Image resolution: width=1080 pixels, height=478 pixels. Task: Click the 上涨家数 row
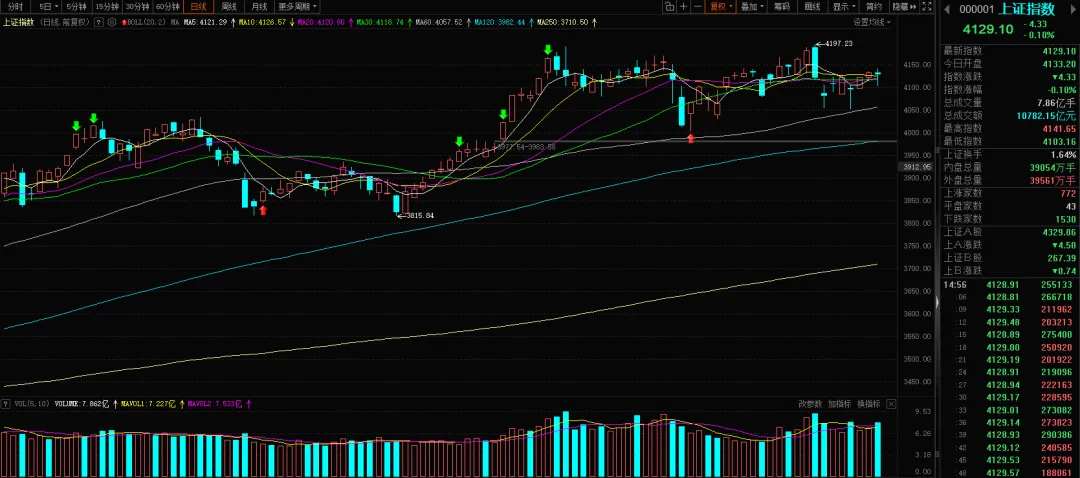click(x=1009, y=194)
